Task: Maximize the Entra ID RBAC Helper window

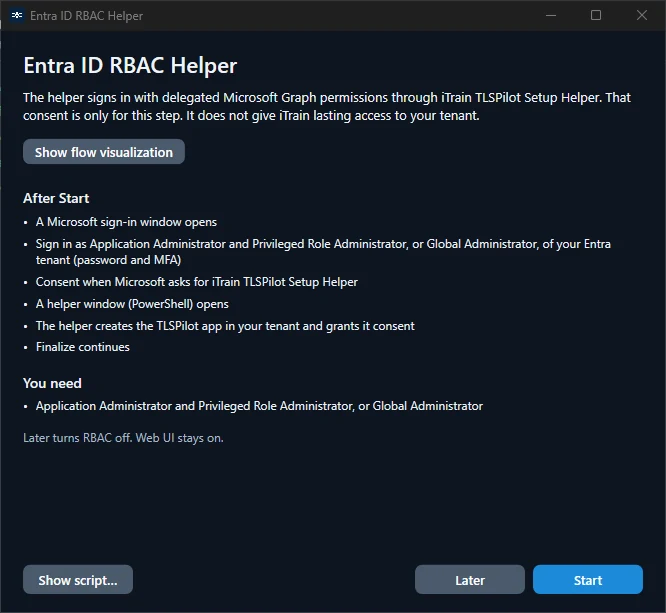Action: tap(596, 15)
